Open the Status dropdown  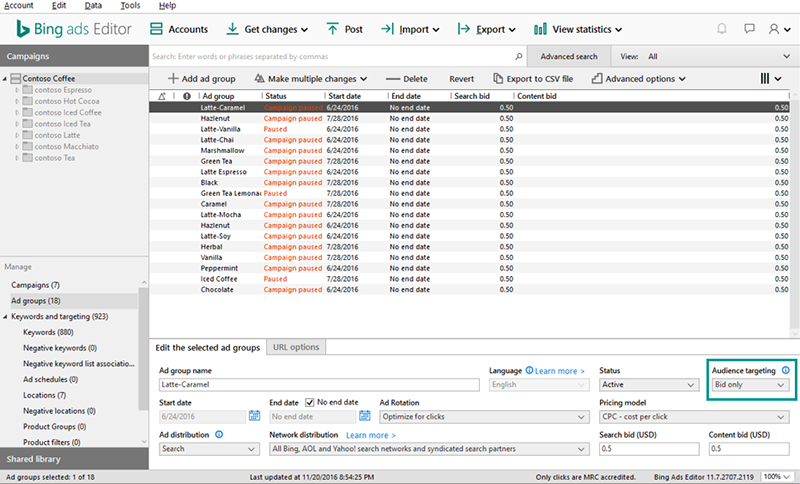(648, 385)
